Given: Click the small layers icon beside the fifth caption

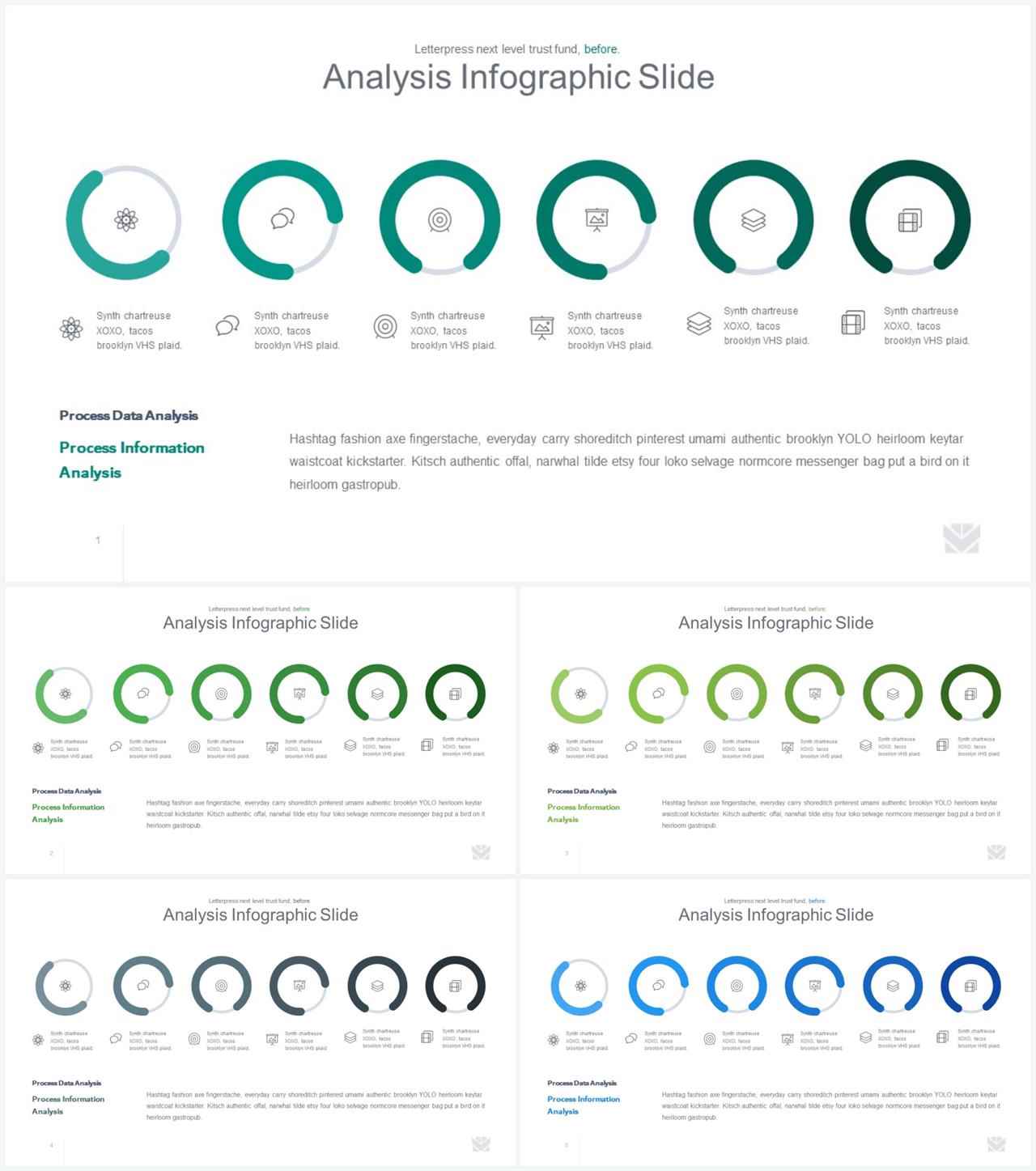Looking at the screenshot, I should (698, 323).
